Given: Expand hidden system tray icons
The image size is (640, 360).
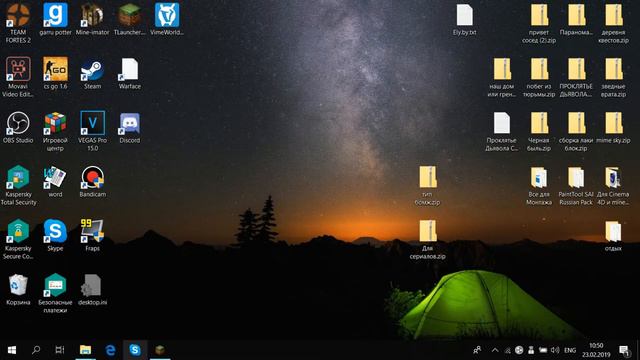Looking at the screenshot, I should coord(495,350).
